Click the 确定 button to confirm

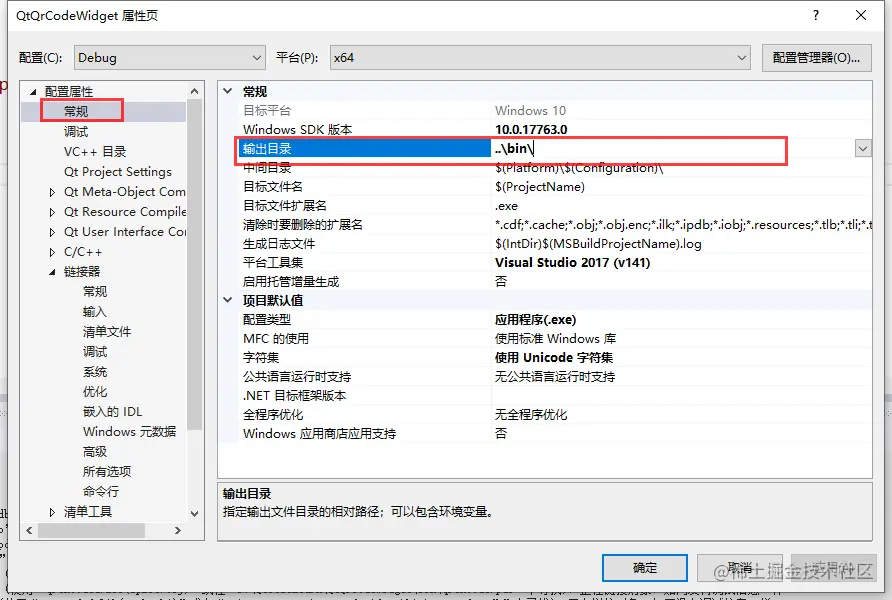click(x=644, y=567)
